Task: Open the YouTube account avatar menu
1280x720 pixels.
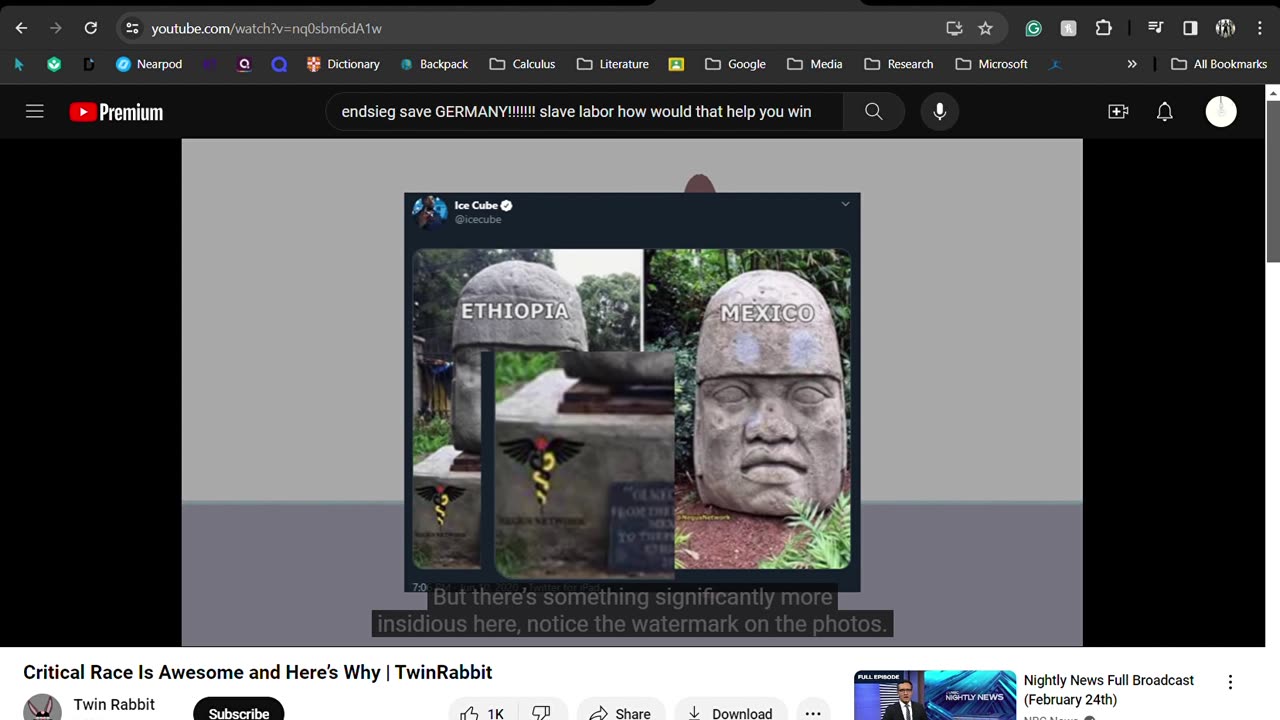Action: tap(1221, 112)
